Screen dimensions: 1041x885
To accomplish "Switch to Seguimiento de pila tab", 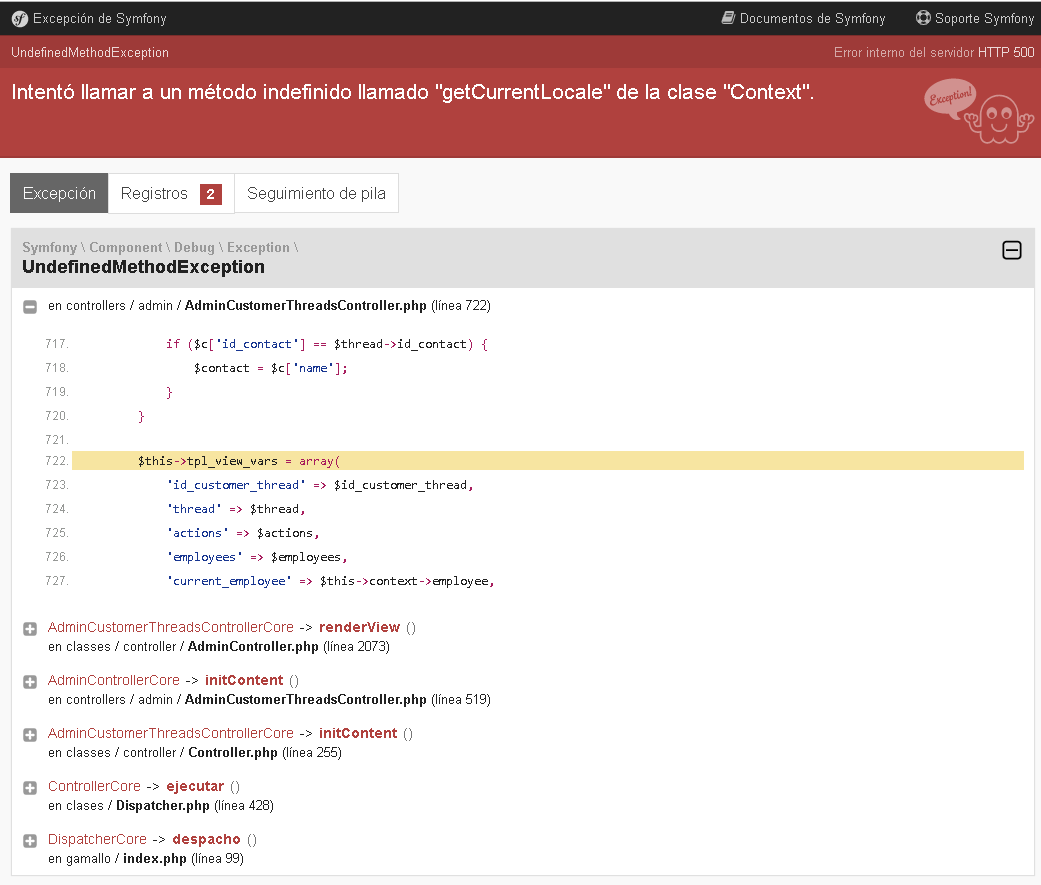I will click(316, 193).
